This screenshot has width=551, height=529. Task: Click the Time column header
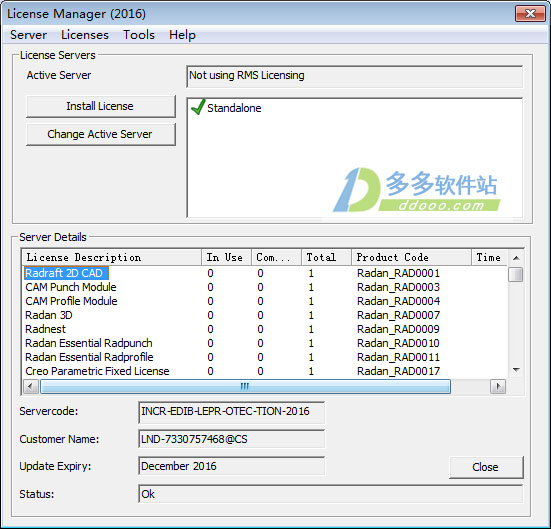click(489, 257)
